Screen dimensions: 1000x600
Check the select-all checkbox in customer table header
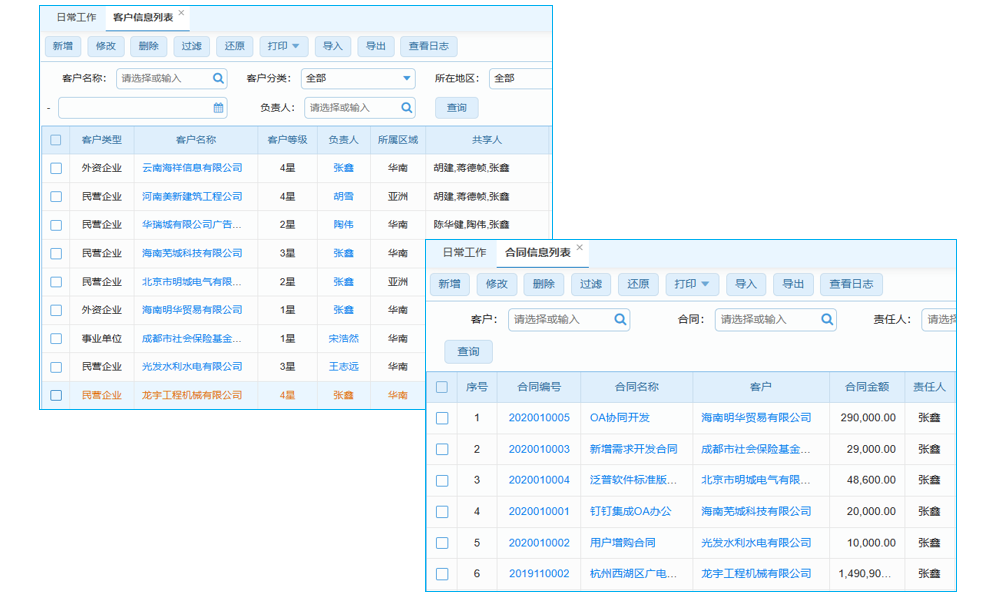[x=56, y=139]
